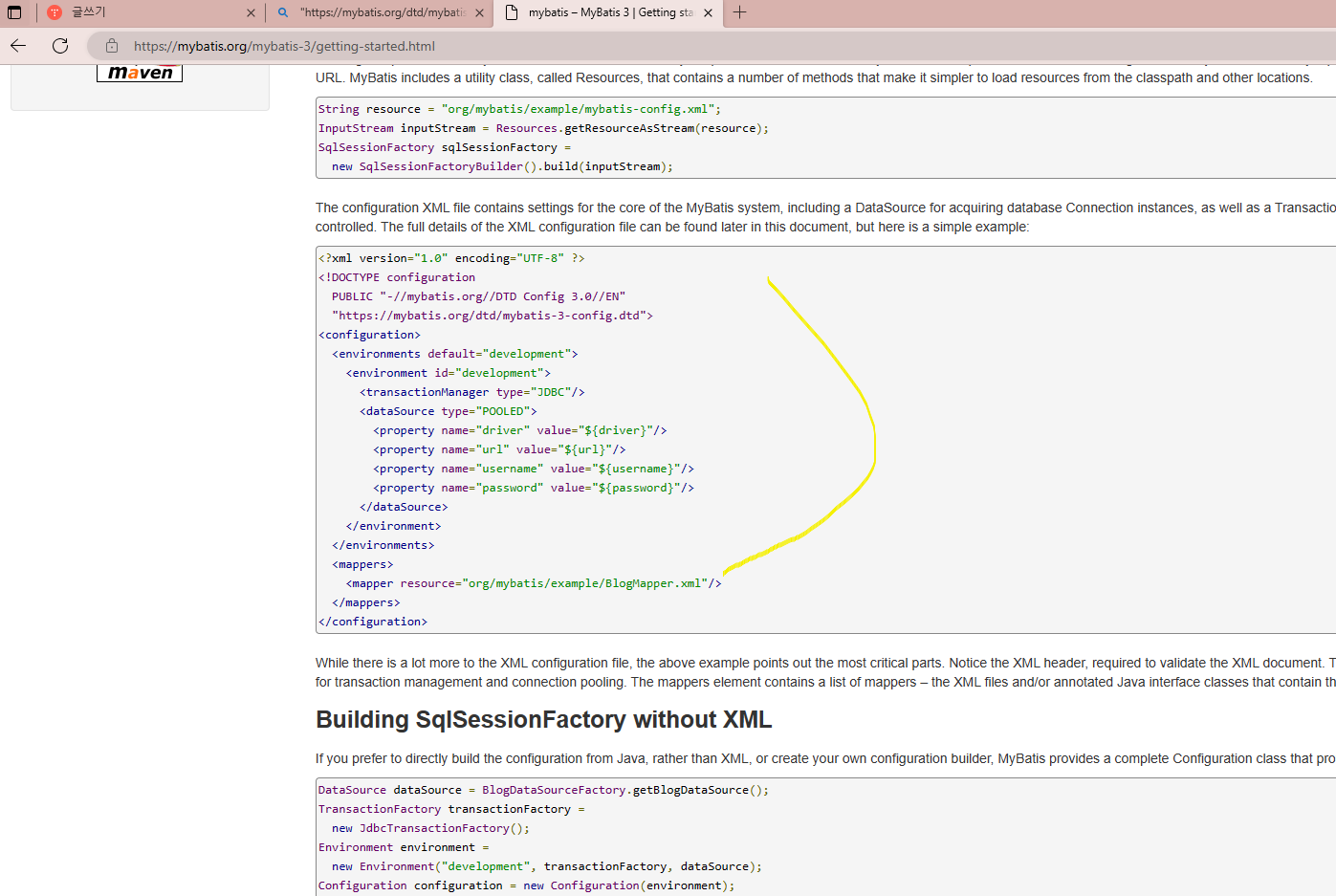Click the String resource mybatis-config.xml line

(520, 109)
